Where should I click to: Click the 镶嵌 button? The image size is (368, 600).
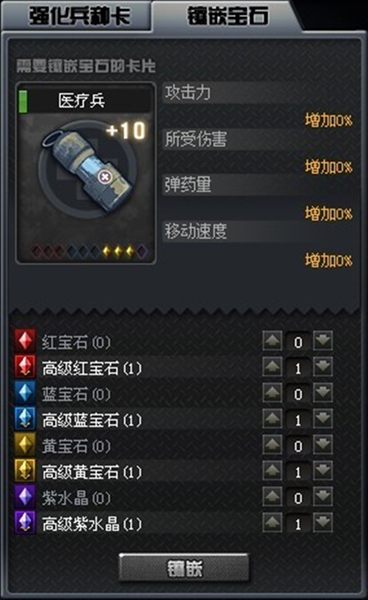(x=184, y=568)
